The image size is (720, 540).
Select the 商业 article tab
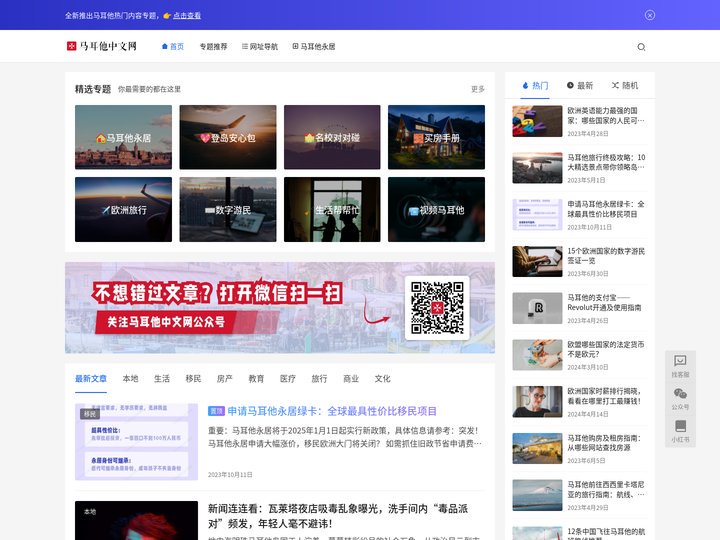point(351,378)
